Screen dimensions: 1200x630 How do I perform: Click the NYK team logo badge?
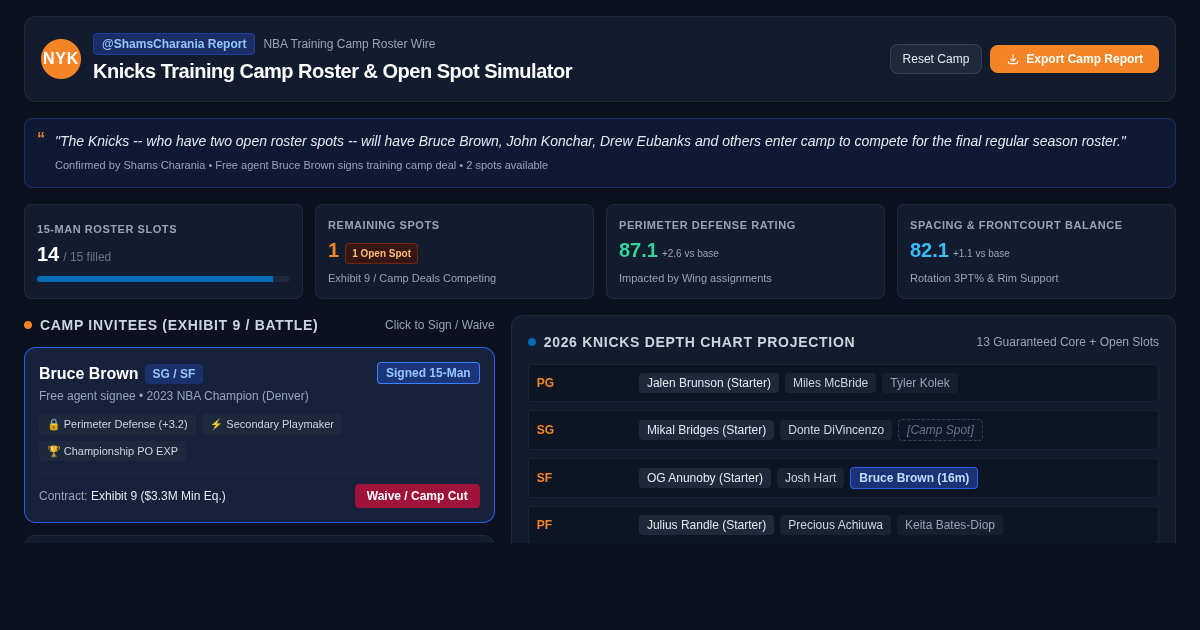pos(61,59)
